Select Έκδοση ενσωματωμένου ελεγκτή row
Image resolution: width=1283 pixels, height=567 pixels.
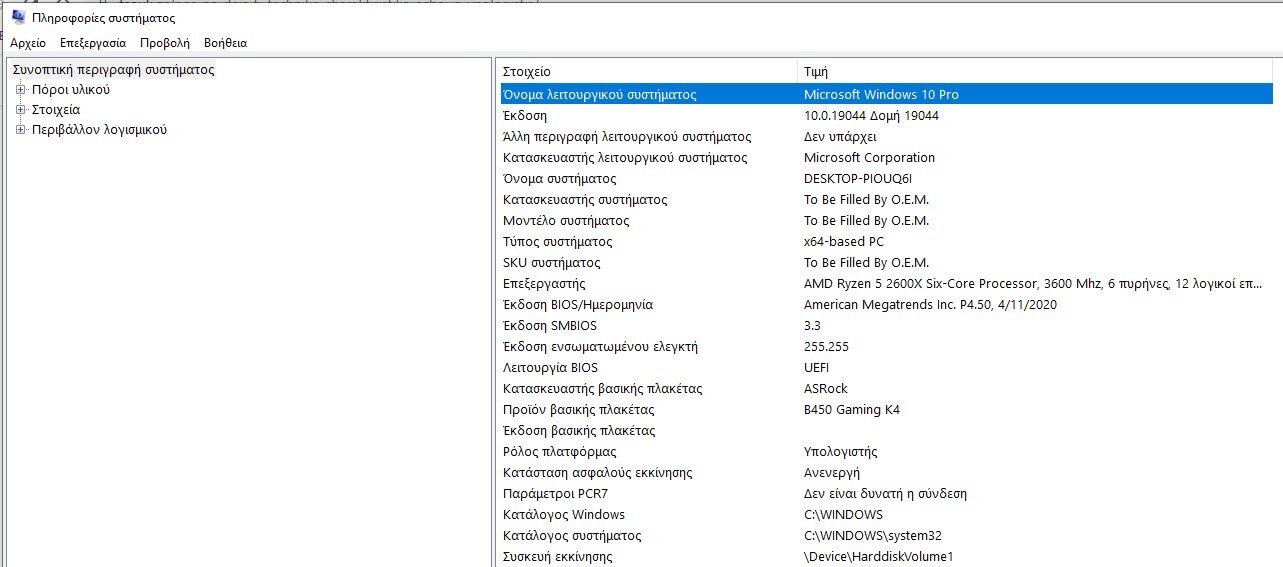(x=887, y=346)
